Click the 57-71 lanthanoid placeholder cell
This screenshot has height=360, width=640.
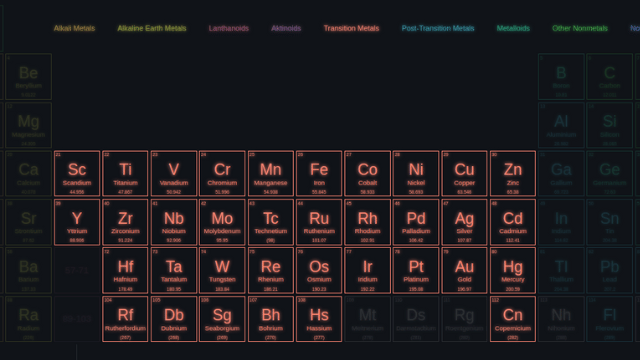[77, 270]
